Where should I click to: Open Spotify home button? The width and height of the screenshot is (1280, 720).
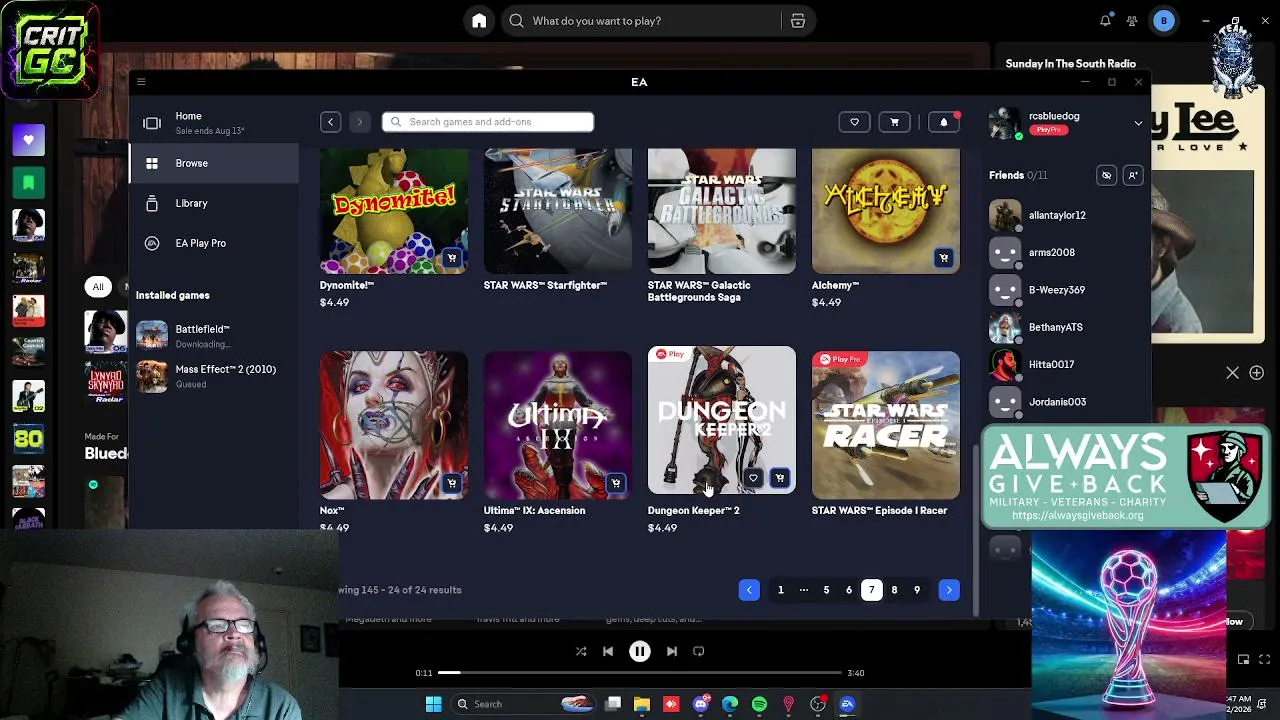[x=479, y=21]
